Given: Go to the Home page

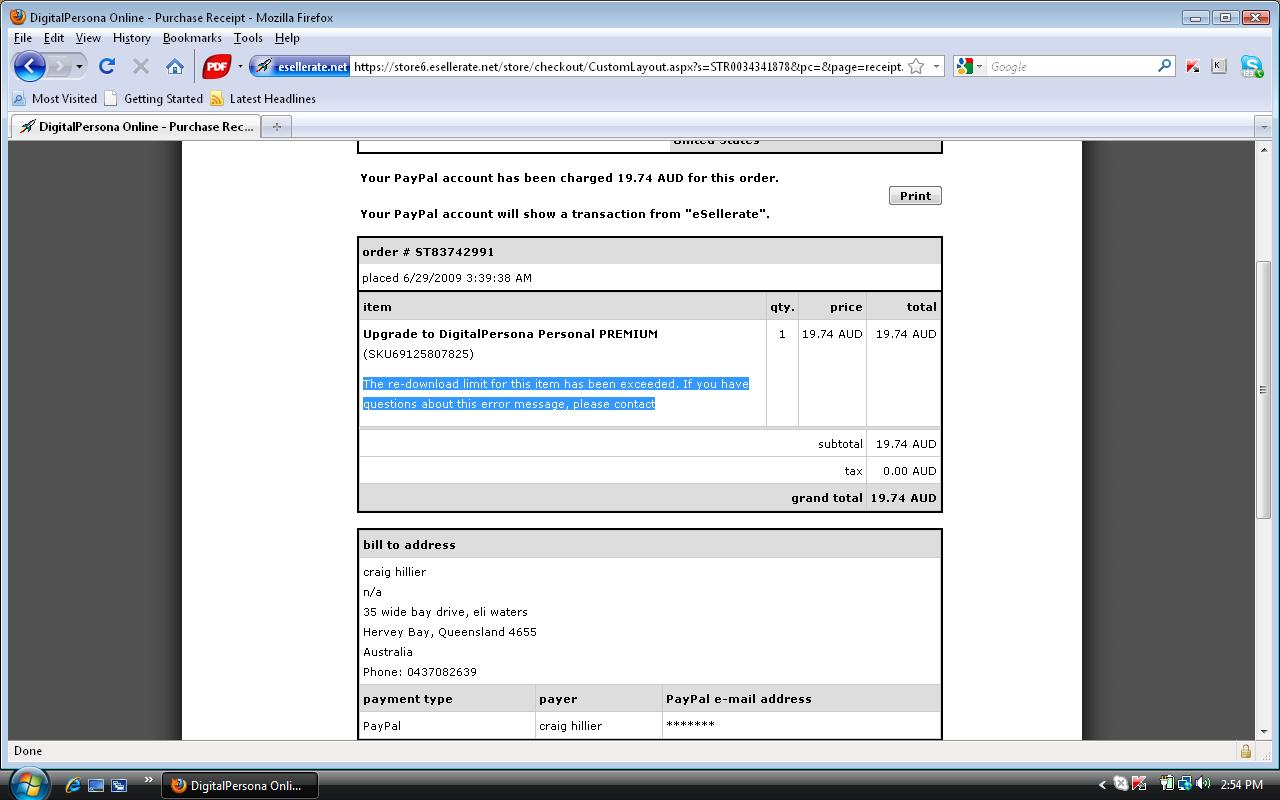Looking at the screenshot, I should pyautogui.click(x=175, y=66).
